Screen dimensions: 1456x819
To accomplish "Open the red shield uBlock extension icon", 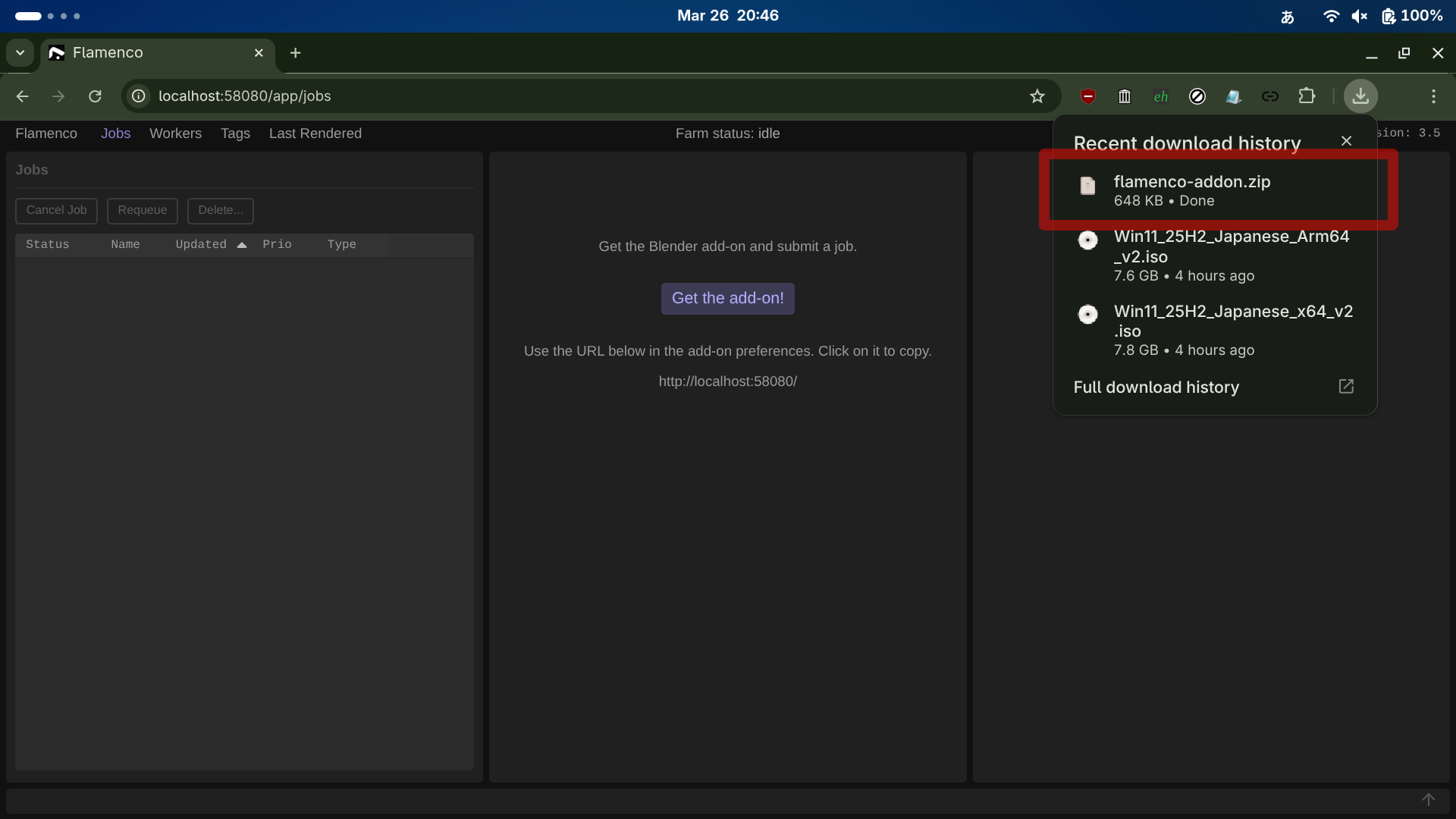I will coord(1088,96).
